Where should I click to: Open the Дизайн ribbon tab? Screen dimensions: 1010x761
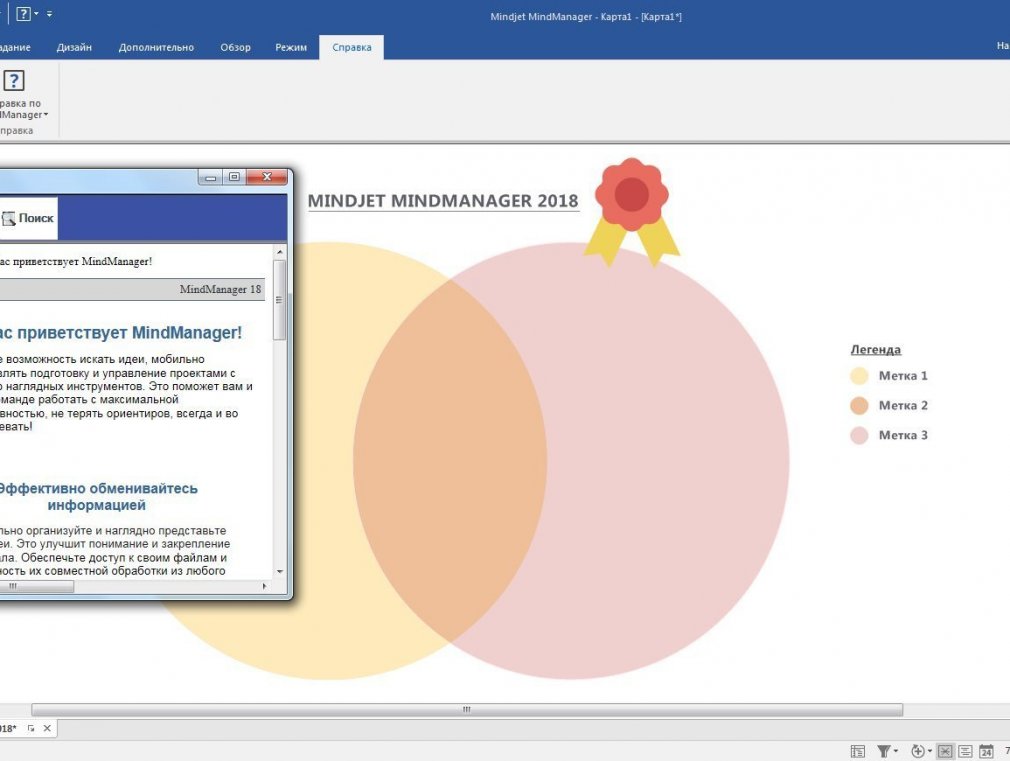(74, 47)
